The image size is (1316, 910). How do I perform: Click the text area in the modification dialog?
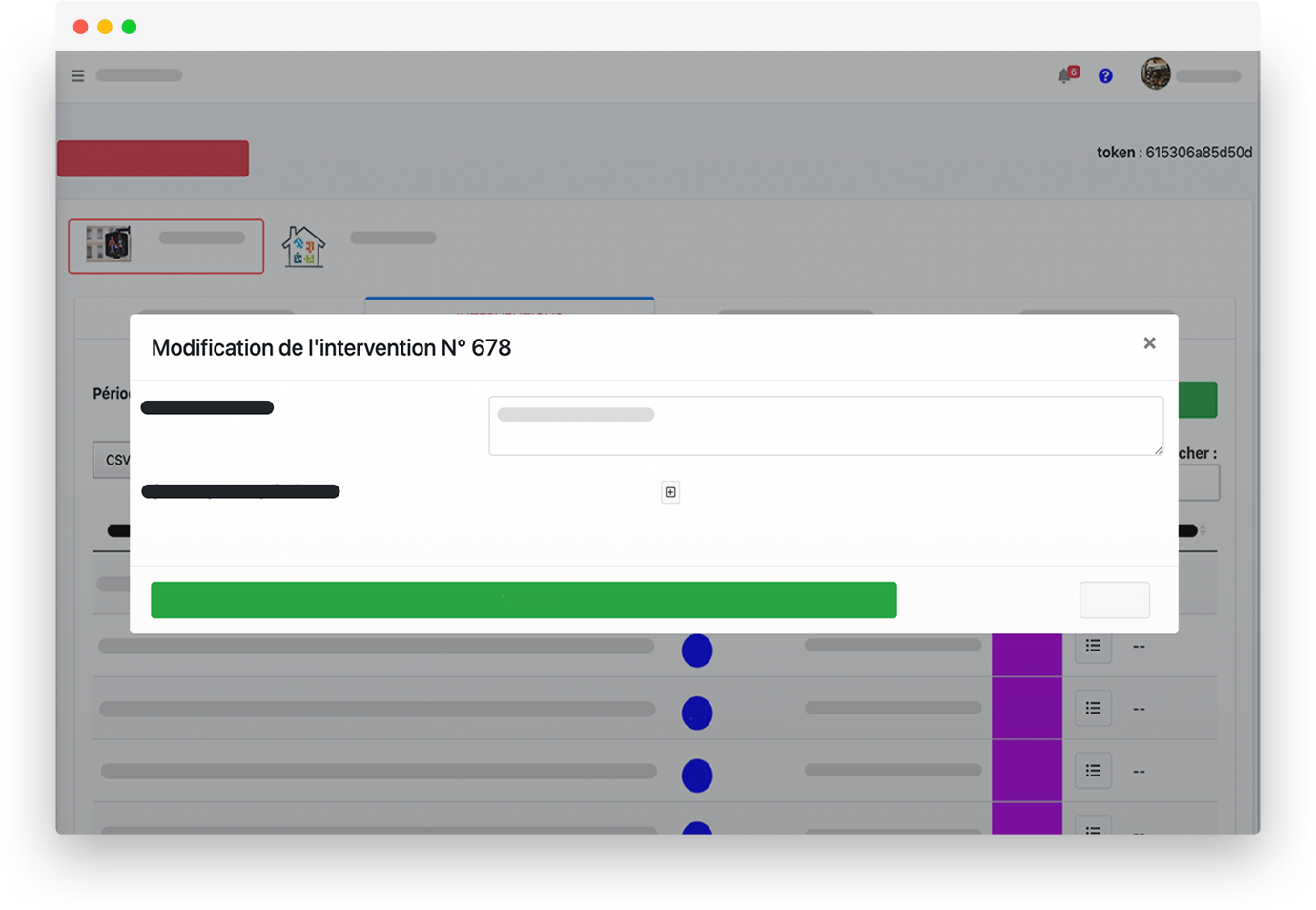(826, 425)
